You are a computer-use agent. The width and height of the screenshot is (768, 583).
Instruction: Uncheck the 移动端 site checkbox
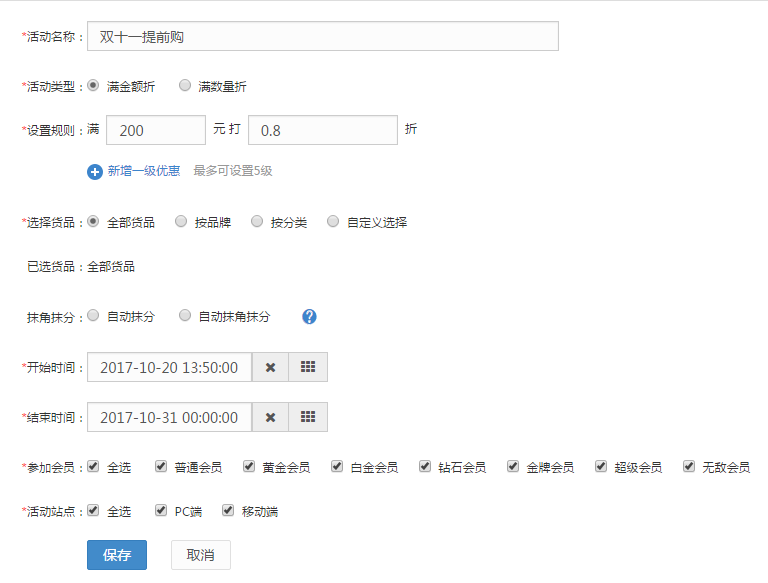point(228,511)
